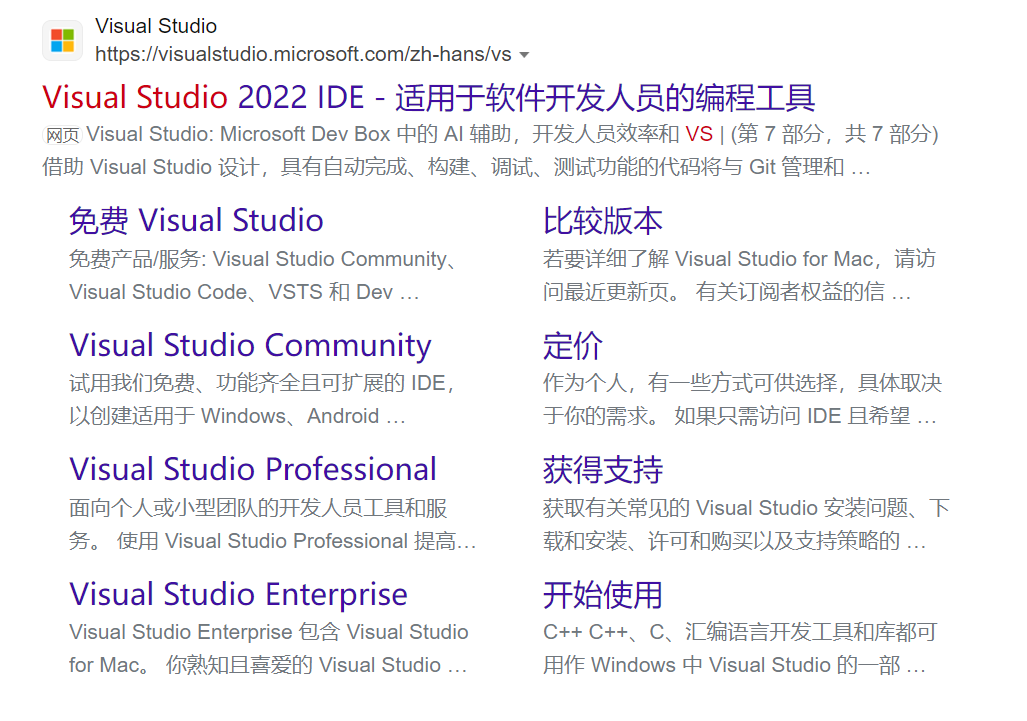Click the Visual Studio site name
Viewport: 1027px width, 721px height.
tap(156, 26)
